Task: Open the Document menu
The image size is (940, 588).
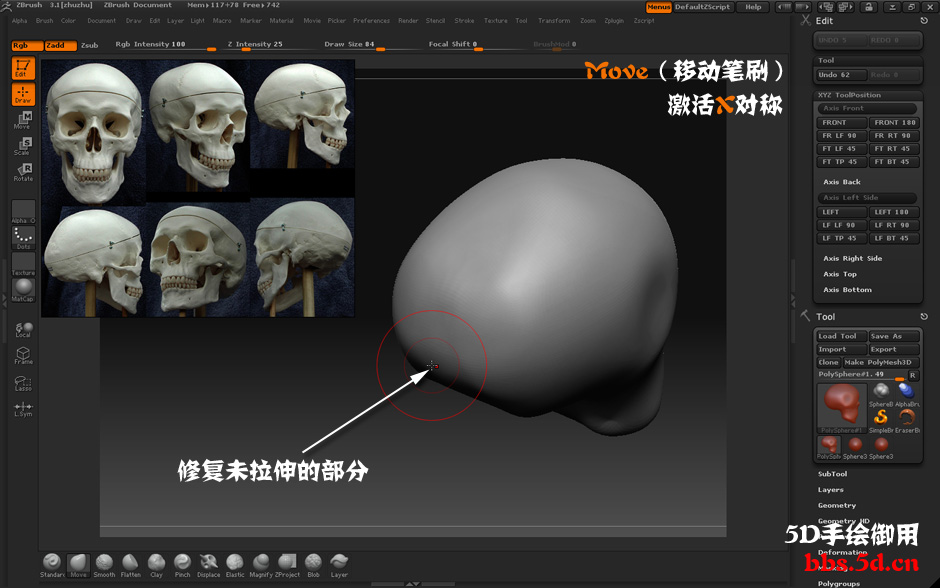Action: pyautogui.click(x=101, y=20)
